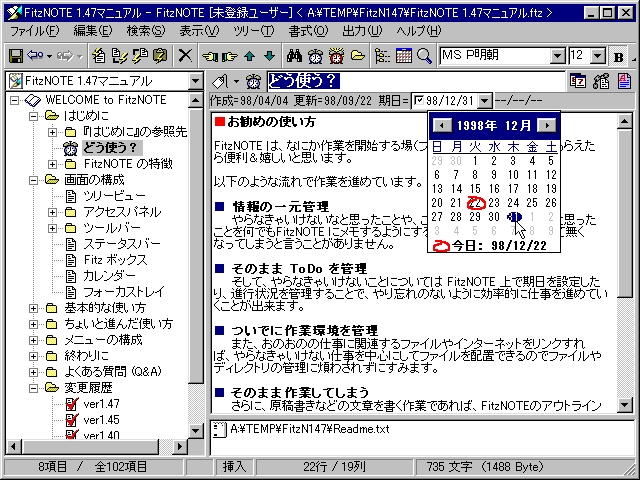Image resolution: width=640 pixels, height=480 pixels.
Task: Click the forward navigation arrow icon
Action: pyautogui.click(x=65, y=56)
